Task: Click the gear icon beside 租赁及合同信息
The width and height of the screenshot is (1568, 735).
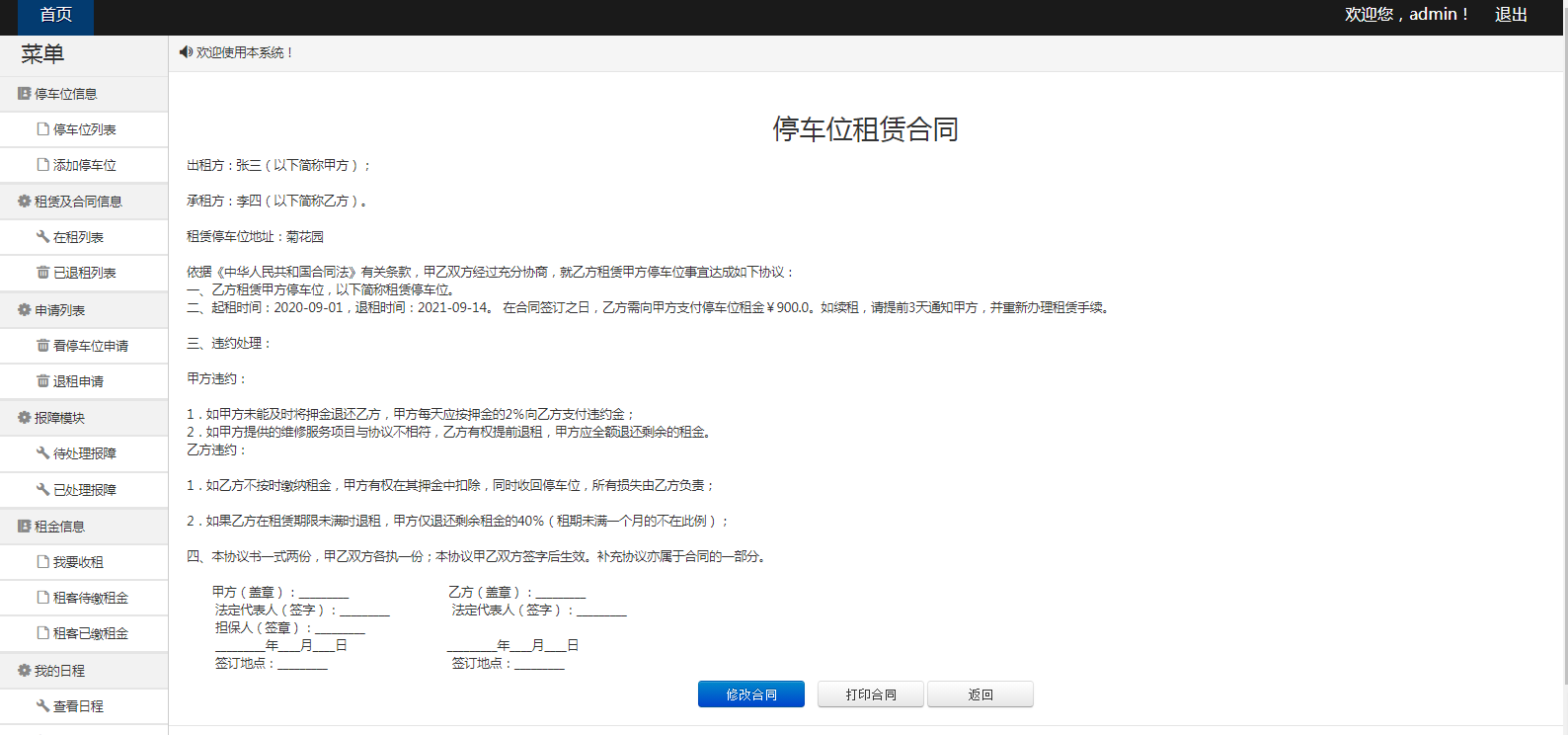Action: click(25, 202)
